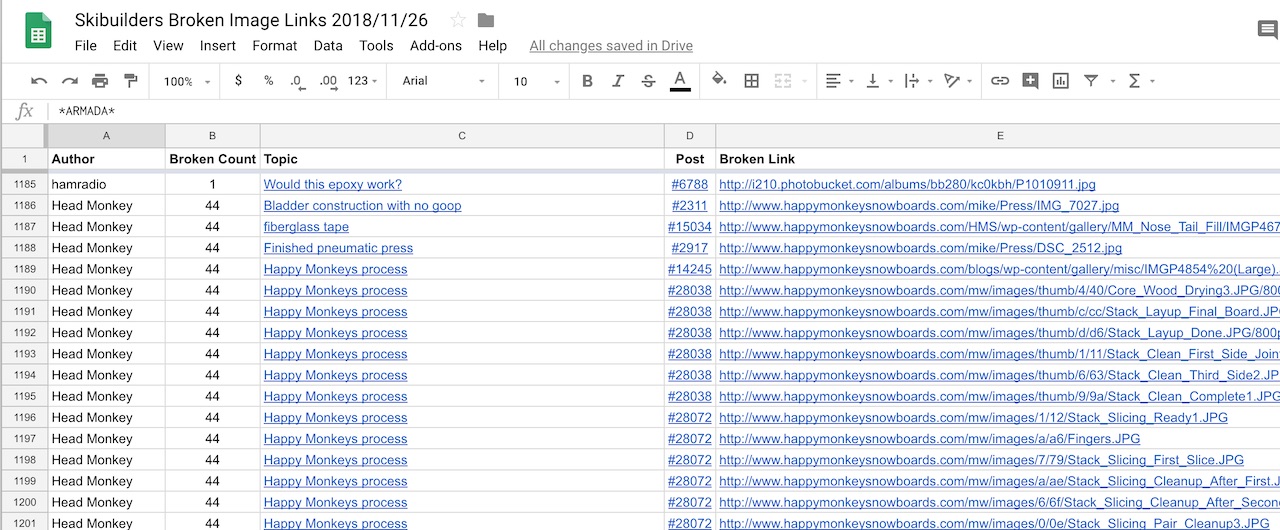The image size is (1280, 530).
Task: Open the text color picker
Action: point(680,81)
